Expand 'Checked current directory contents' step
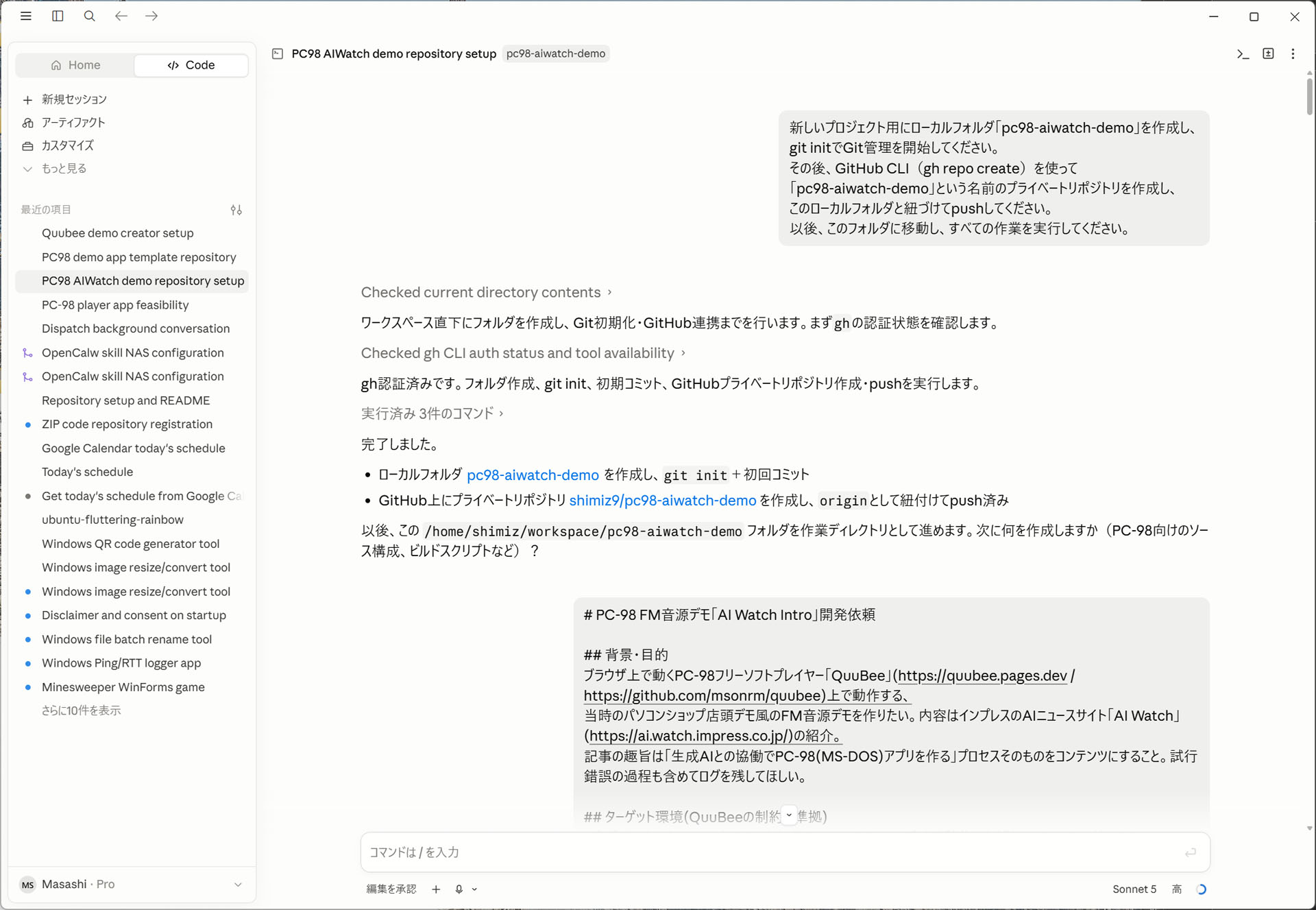Viewport: 1316px width, 910px height. (x=486, y=292)
